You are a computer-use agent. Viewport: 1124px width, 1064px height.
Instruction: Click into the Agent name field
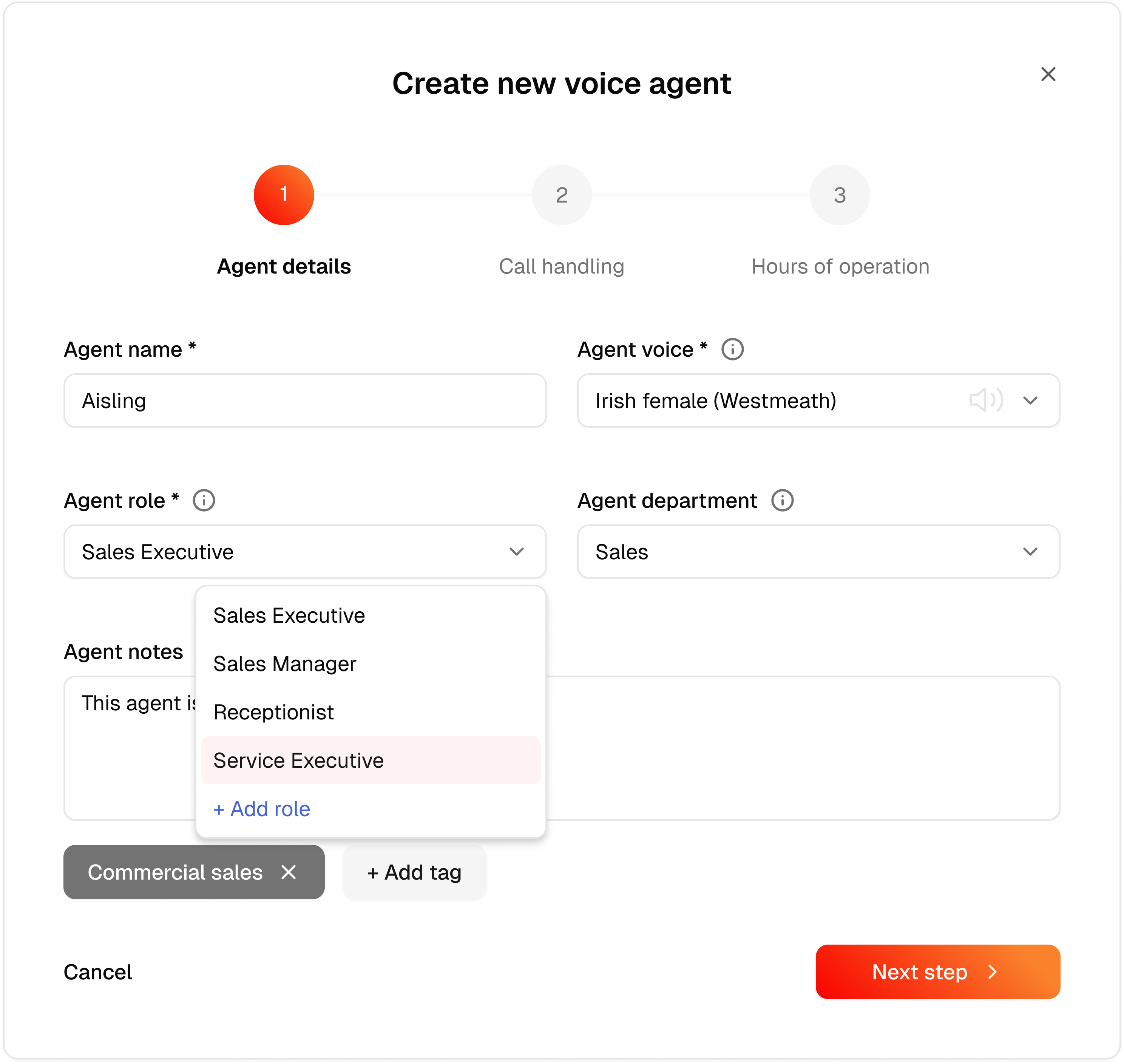(305, 401)
